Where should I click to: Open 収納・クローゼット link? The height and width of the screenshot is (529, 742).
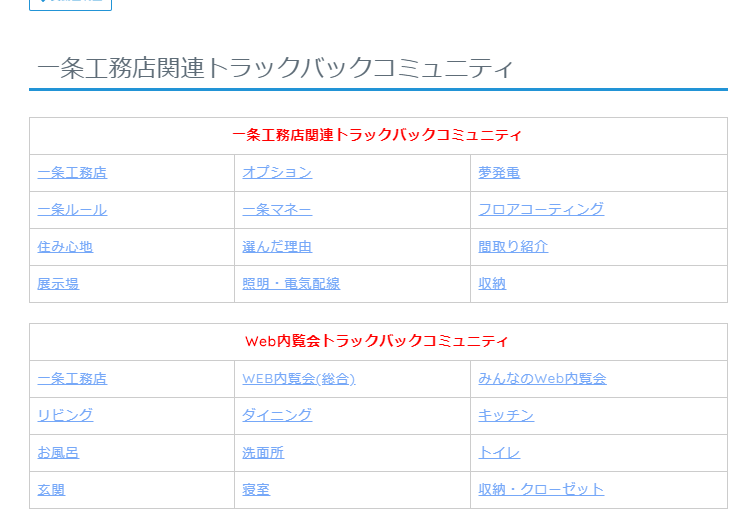541,490
